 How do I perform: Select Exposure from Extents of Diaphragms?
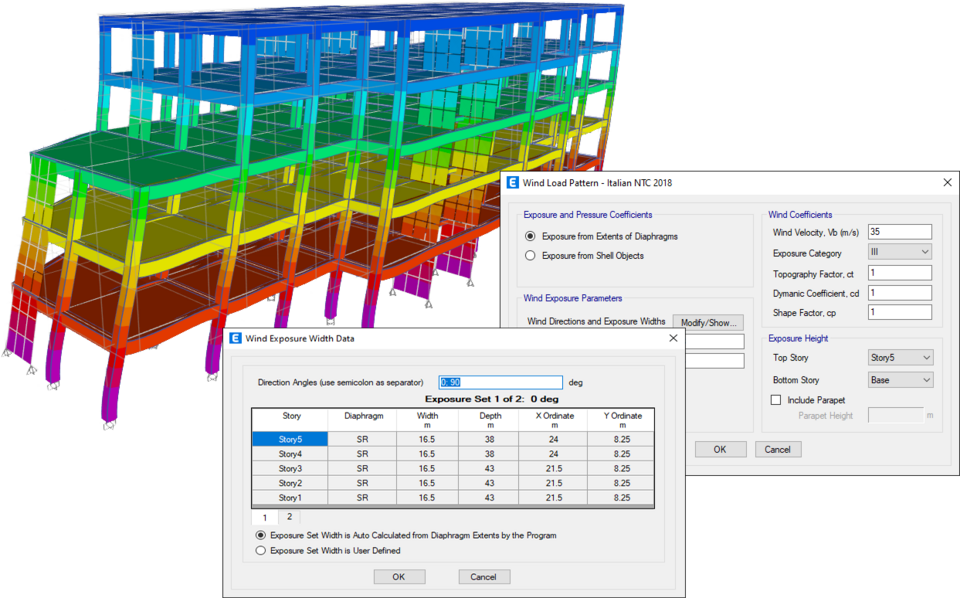(531, 235)
